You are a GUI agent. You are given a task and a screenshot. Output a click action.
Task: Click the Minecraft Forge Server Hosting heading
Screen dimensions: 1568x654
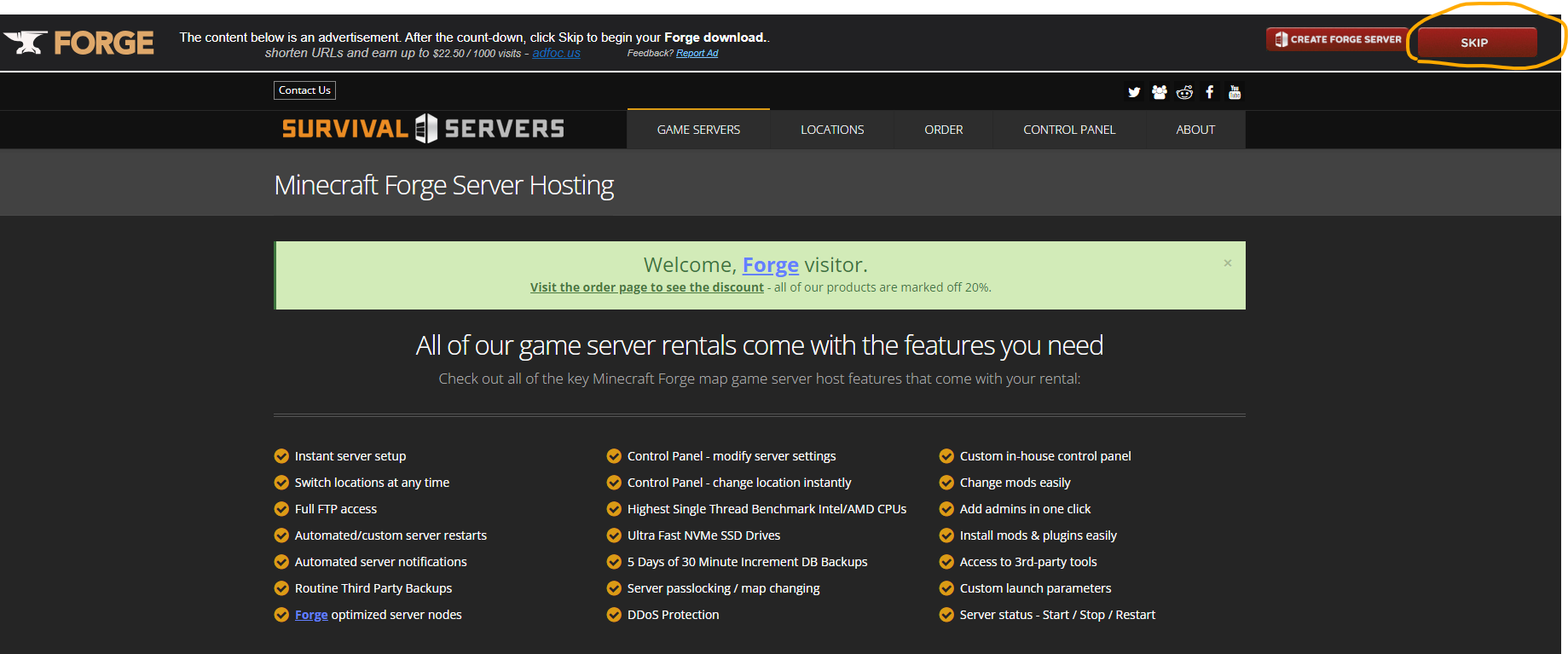click(444, 185)
